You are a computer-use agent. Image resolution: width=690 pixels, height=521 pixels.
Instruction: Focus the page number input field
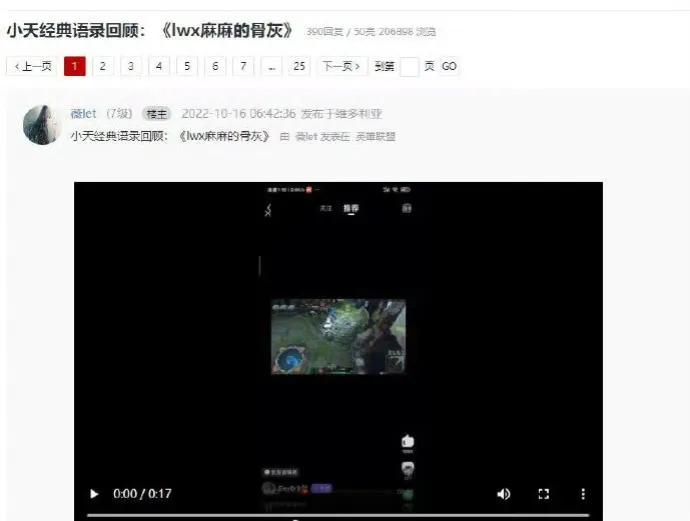pyautogui.click(x=409, y=67)
